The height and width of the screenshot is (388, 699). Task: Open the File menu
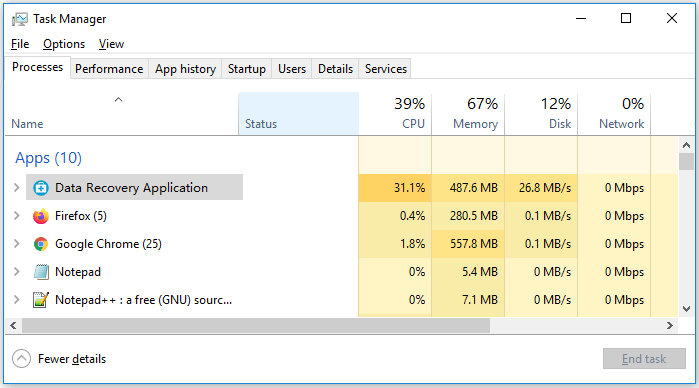(20, 44)
